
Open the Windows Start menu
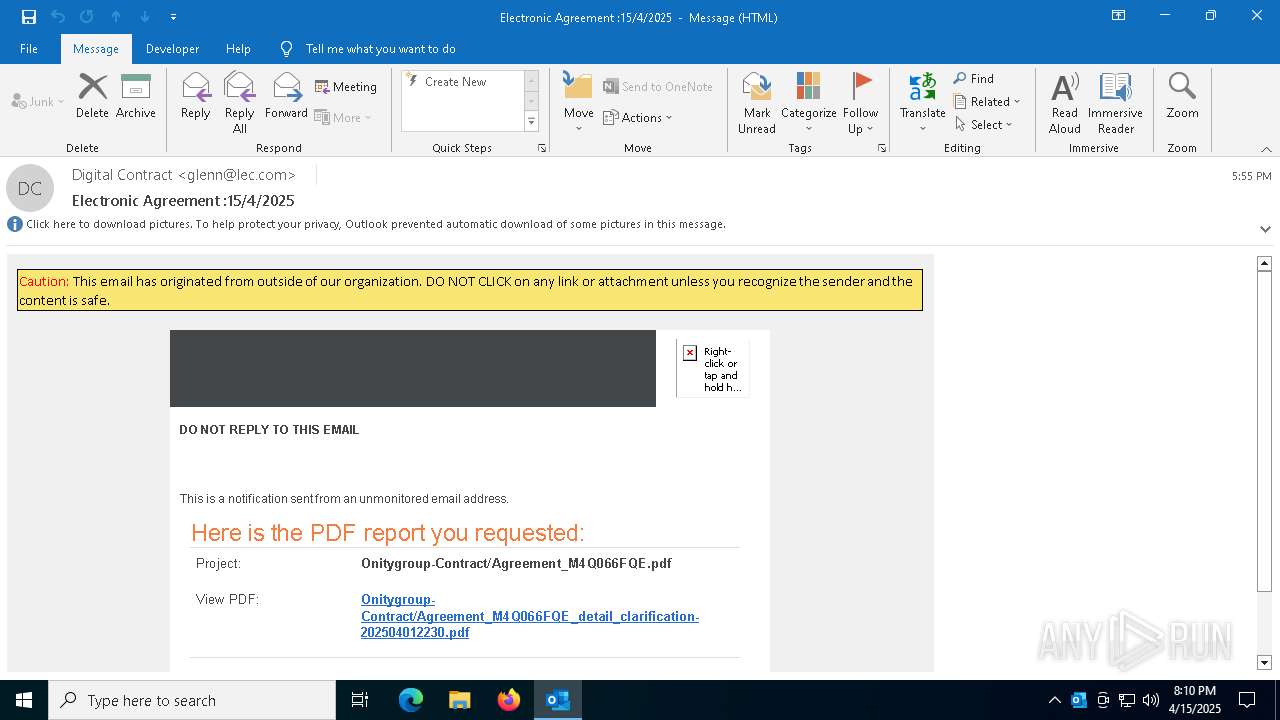tap(24, 700)
